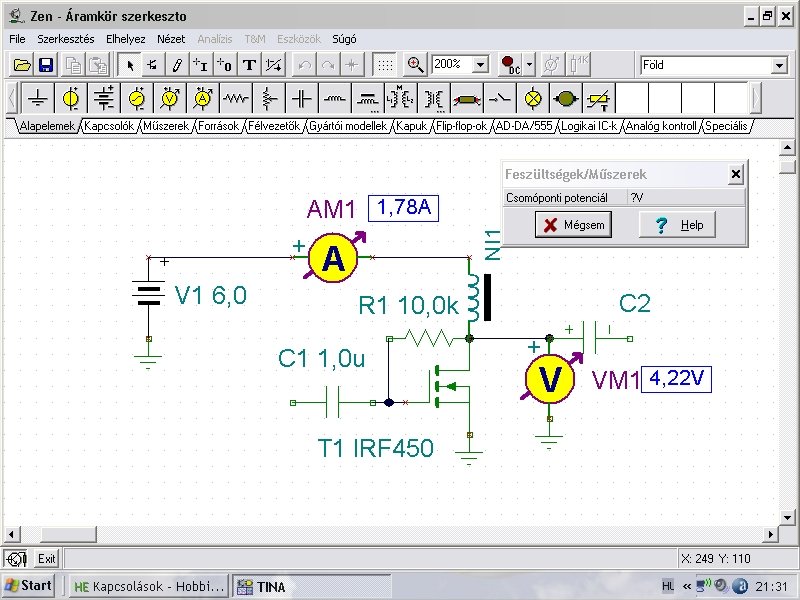Switch to the Kapuk tab
This screenshot has width=800, height=600.
click(x=412, y=126)
